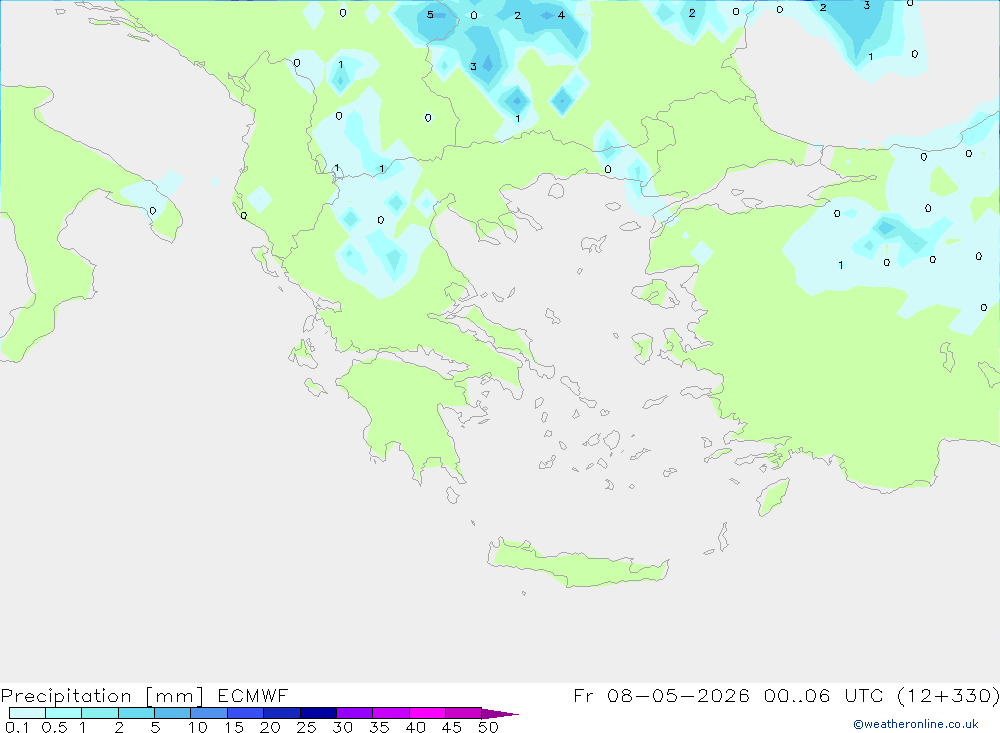Click the '(12+330)' forecast offset text
Image resolution: width=1000 pixels, height=733 pixels.
click(x=948, y=695)
